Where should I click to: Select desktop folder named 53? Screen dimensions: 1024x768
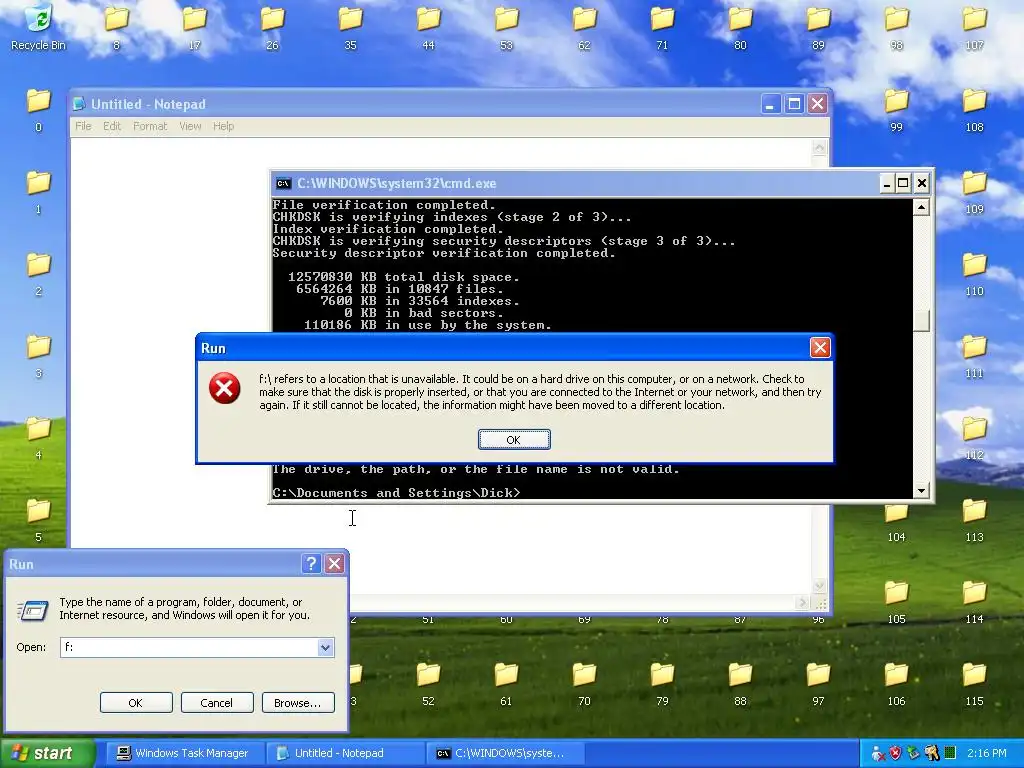point(506,27)
